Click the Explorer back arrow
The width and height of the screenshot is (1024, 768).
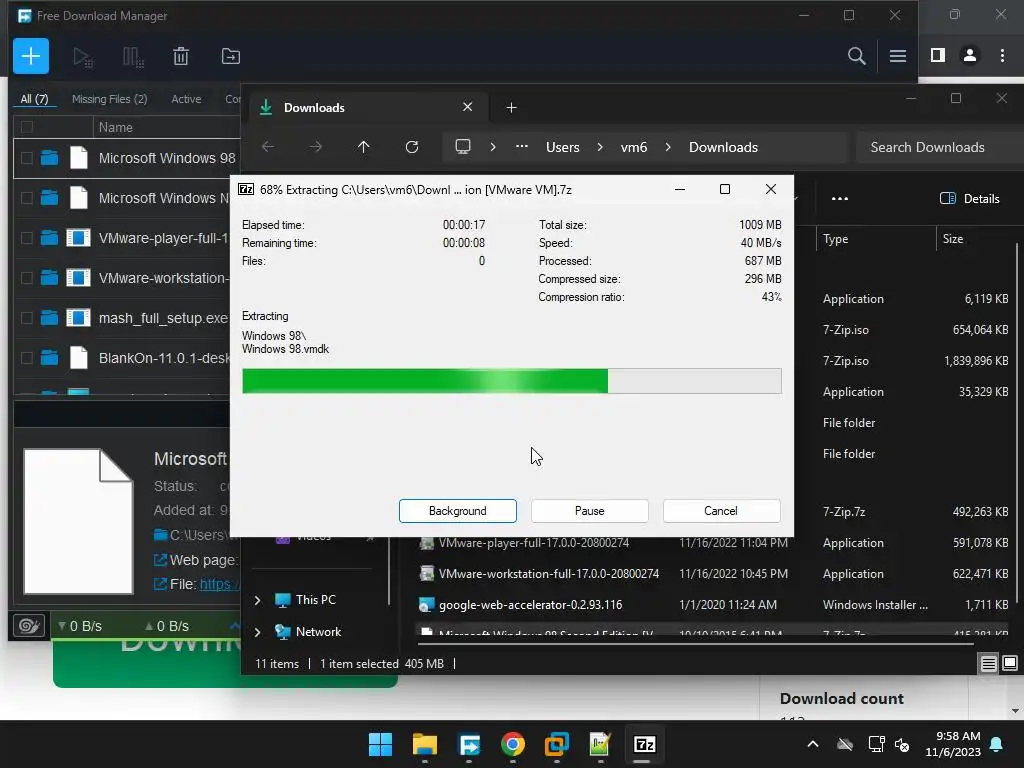tap(268, 147)
